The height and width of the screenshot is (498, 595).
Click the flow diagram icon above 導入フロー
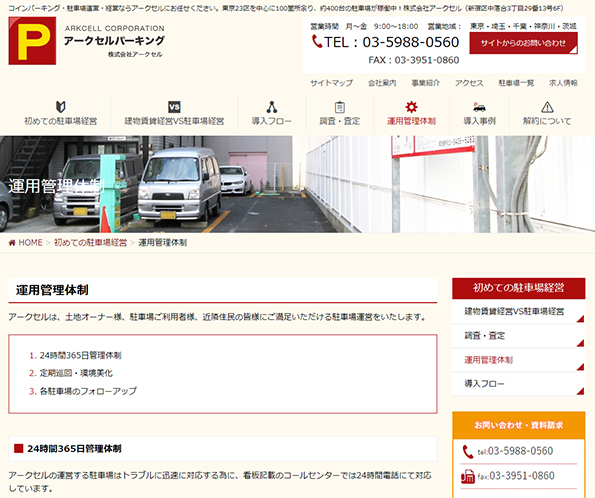tap(272, 107)
